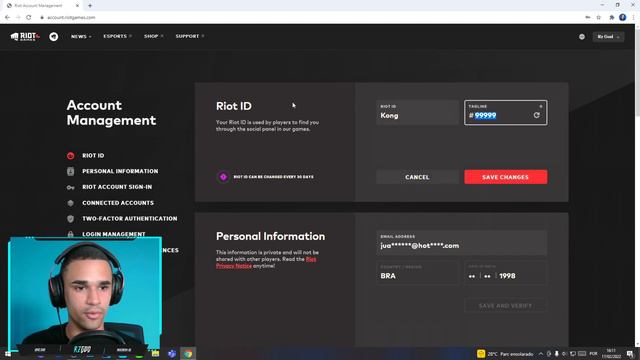Click into the Tagline field showing 99999
This screenshot has height=360, width=640.
(x=505, y=113)
